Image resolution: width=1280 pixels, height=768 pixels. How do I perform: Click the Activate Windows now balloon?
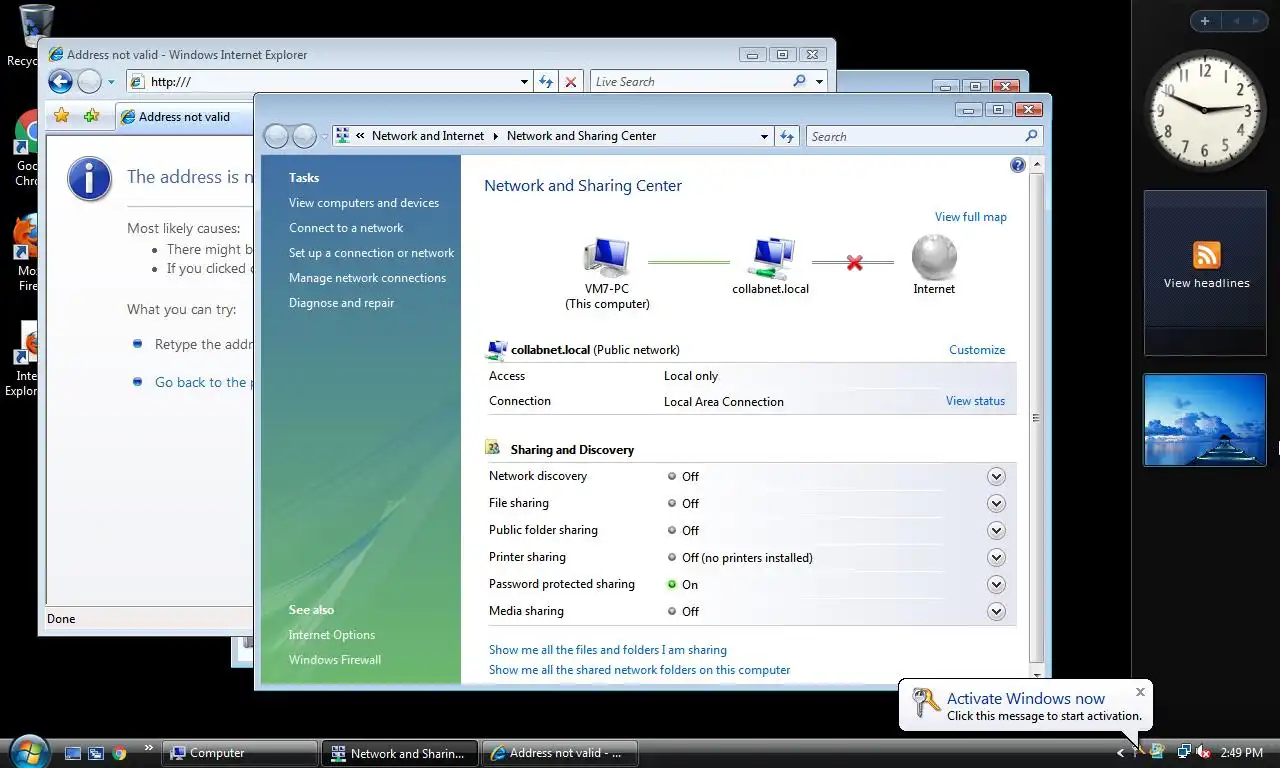(1025, 706)
